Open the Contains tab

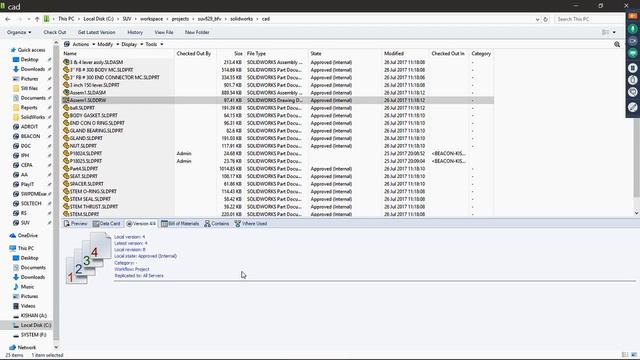217,224
